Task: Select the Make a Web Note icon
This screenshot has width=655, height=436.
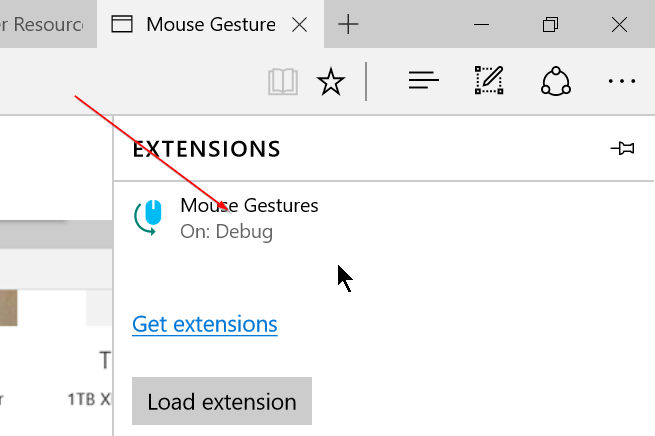Action: pos(490,81)
